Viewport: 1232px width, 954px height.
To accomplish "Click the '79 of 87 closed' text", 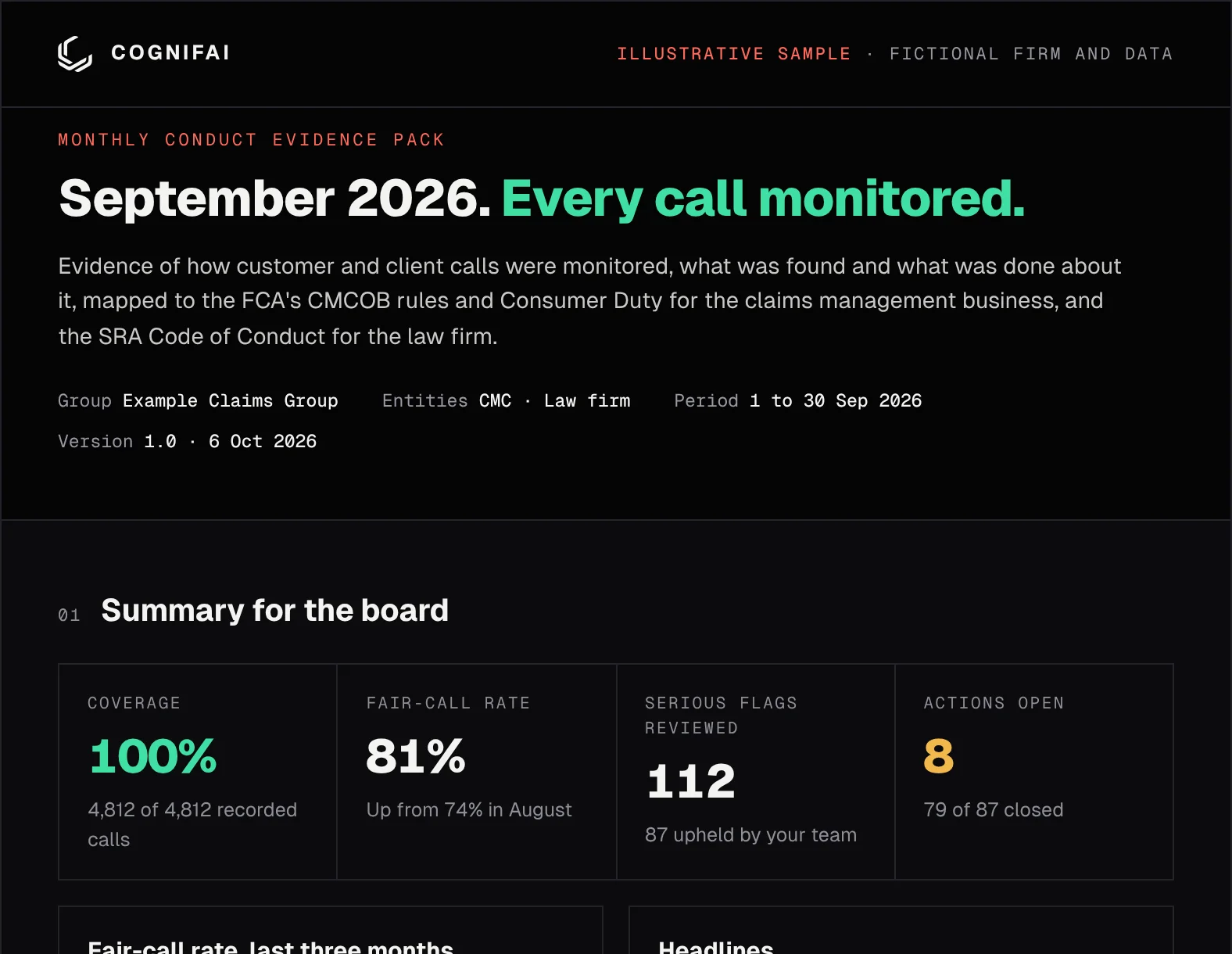I will [x=994, y=809].
